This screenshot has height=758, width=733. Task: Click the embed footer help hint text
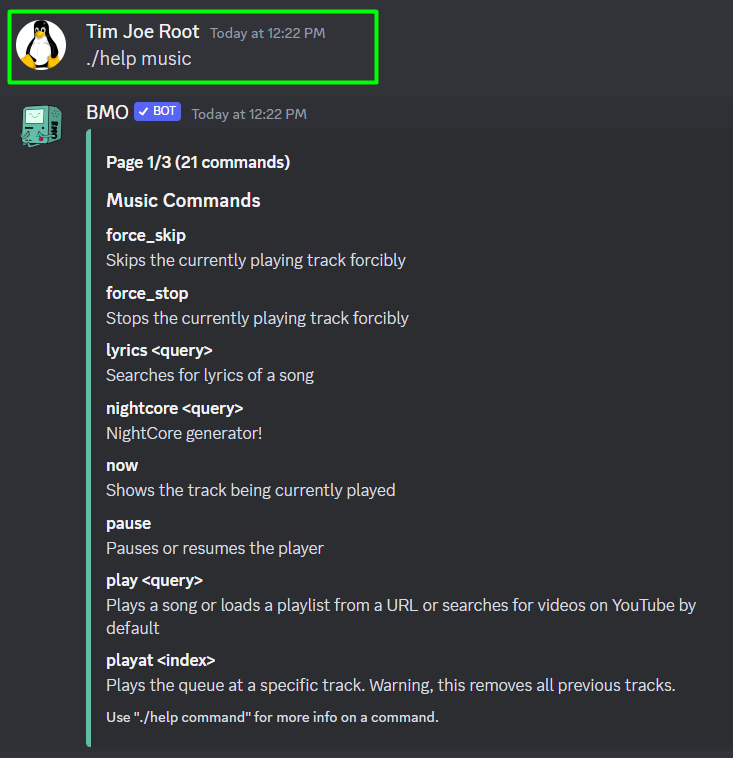pyautogui.click(x=272, y=717)
